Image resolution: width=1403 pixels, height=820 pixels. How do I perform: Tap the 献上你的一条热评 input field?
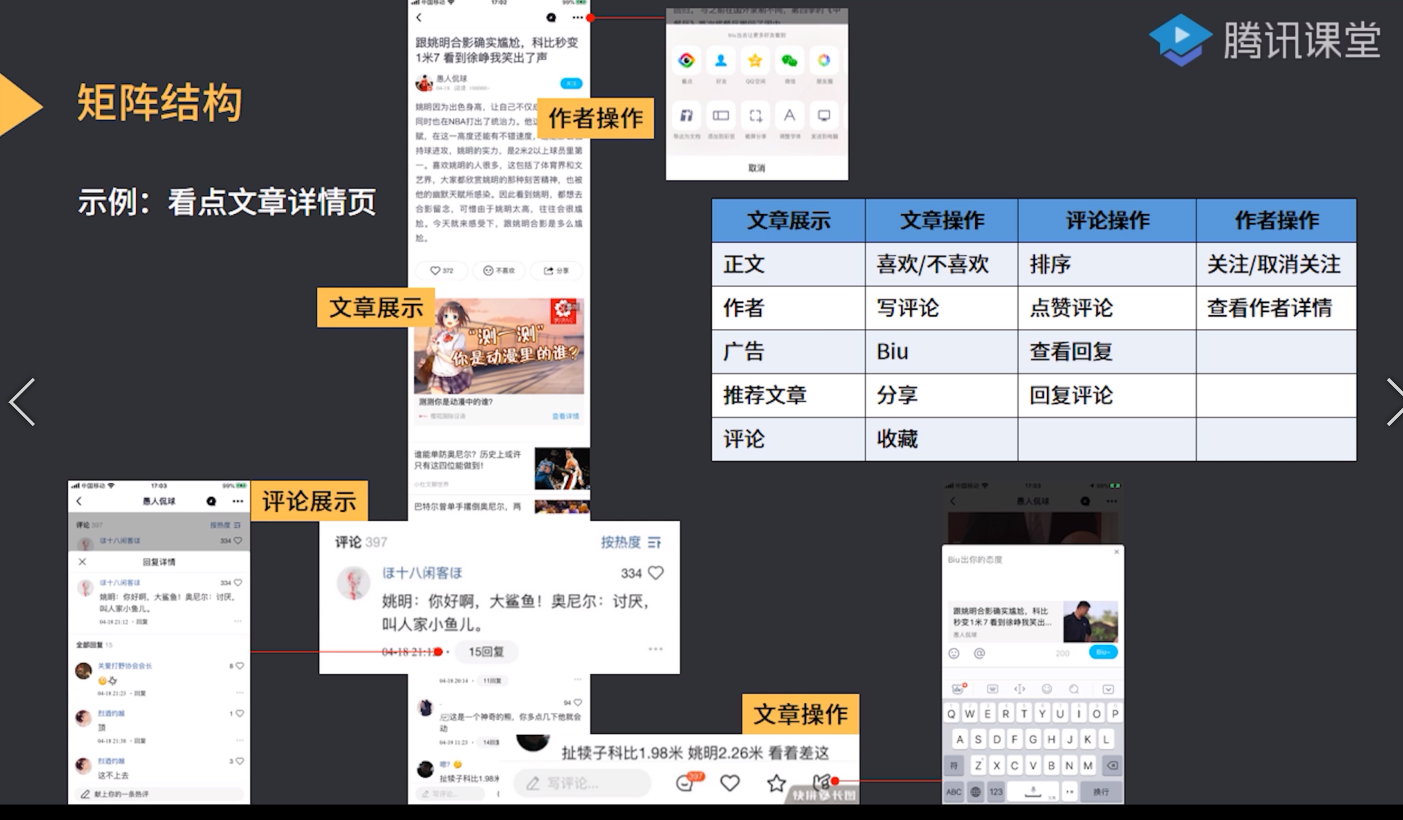[x=160, y=794]
